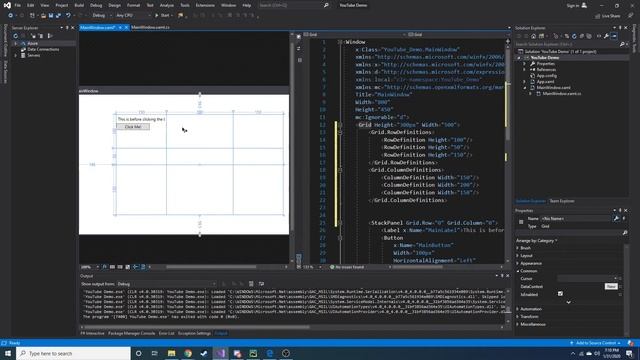Toggle word wrap icon in Output toolbar
Image resolution: width=640 pixels, height=360 pixels.
(262, 284)
